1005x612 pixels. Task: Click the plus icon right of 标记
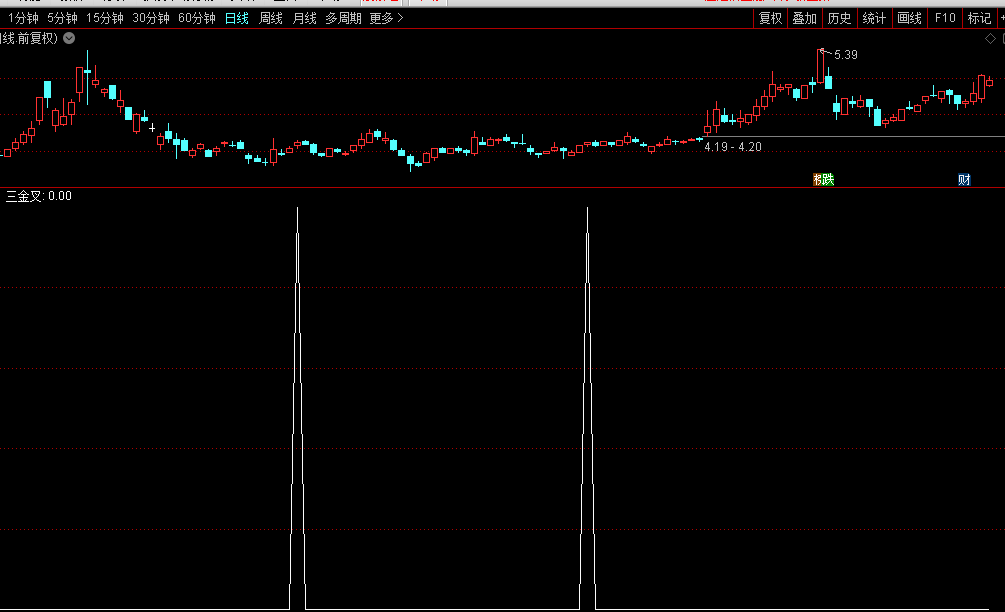coord(1000,18)
